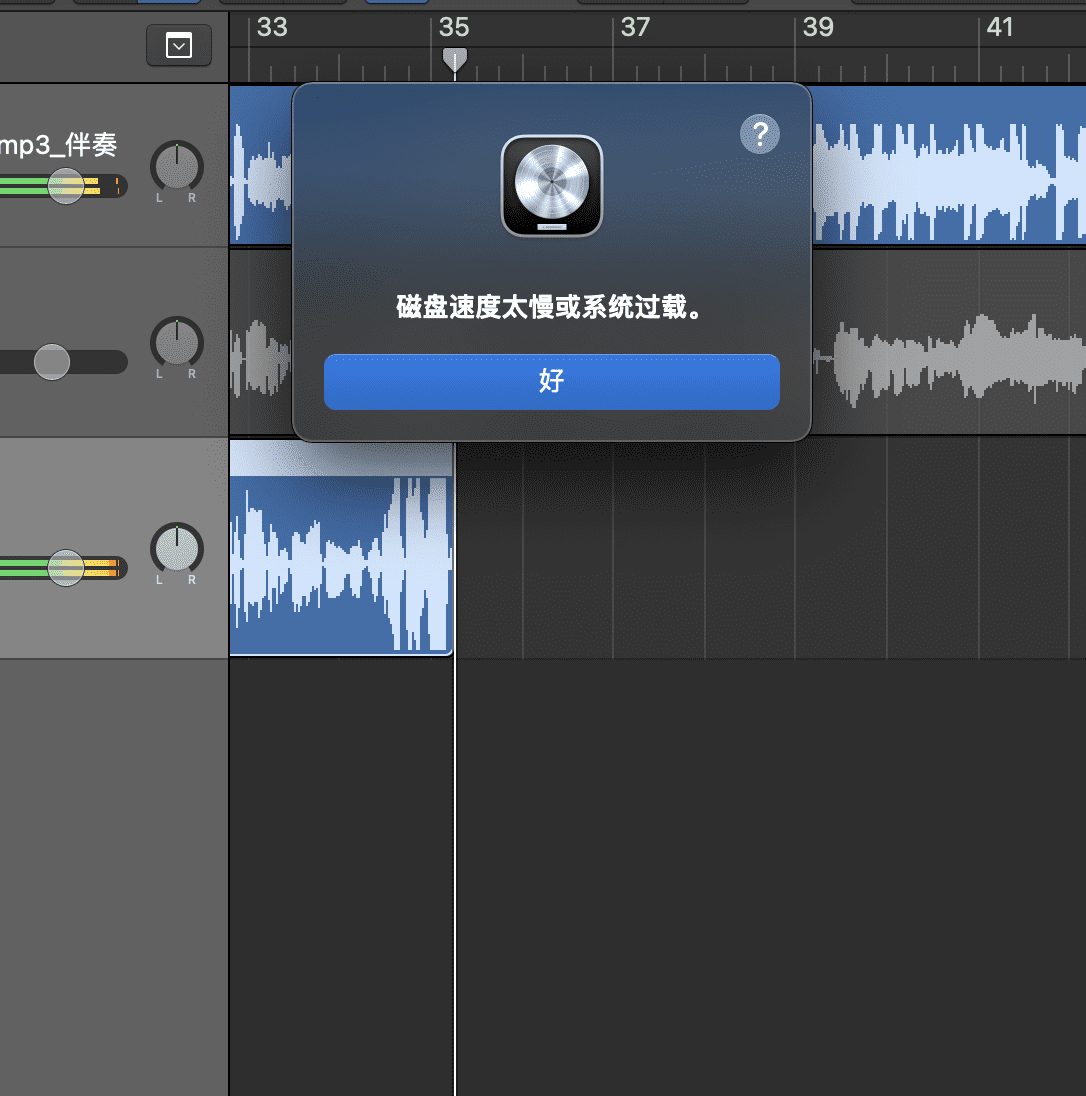Click the Logic Pro icon in the alert

pyautogui.click(x=551, y=186)
